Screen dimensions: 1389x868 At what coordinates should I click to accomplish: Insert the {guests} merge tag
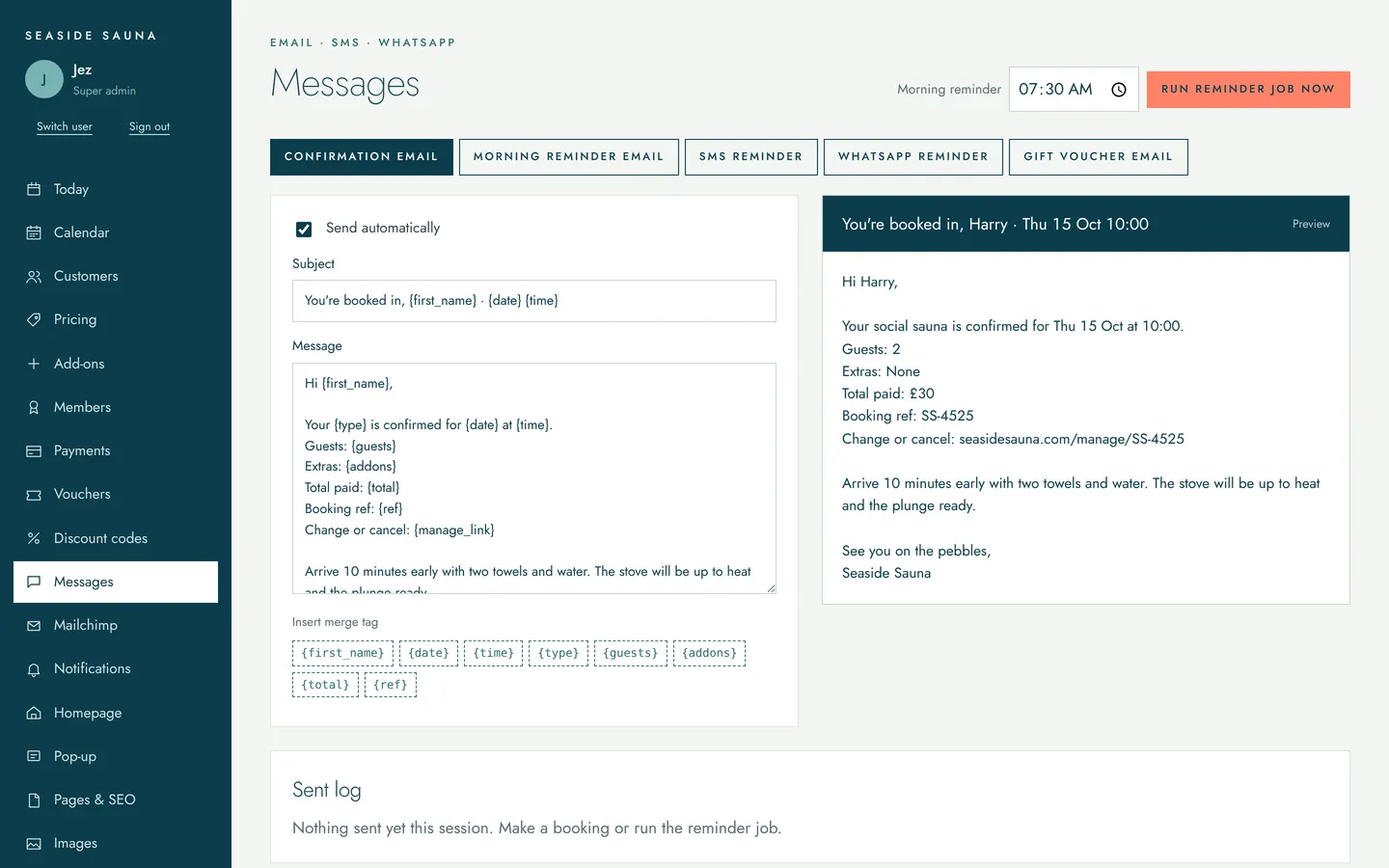631,653
